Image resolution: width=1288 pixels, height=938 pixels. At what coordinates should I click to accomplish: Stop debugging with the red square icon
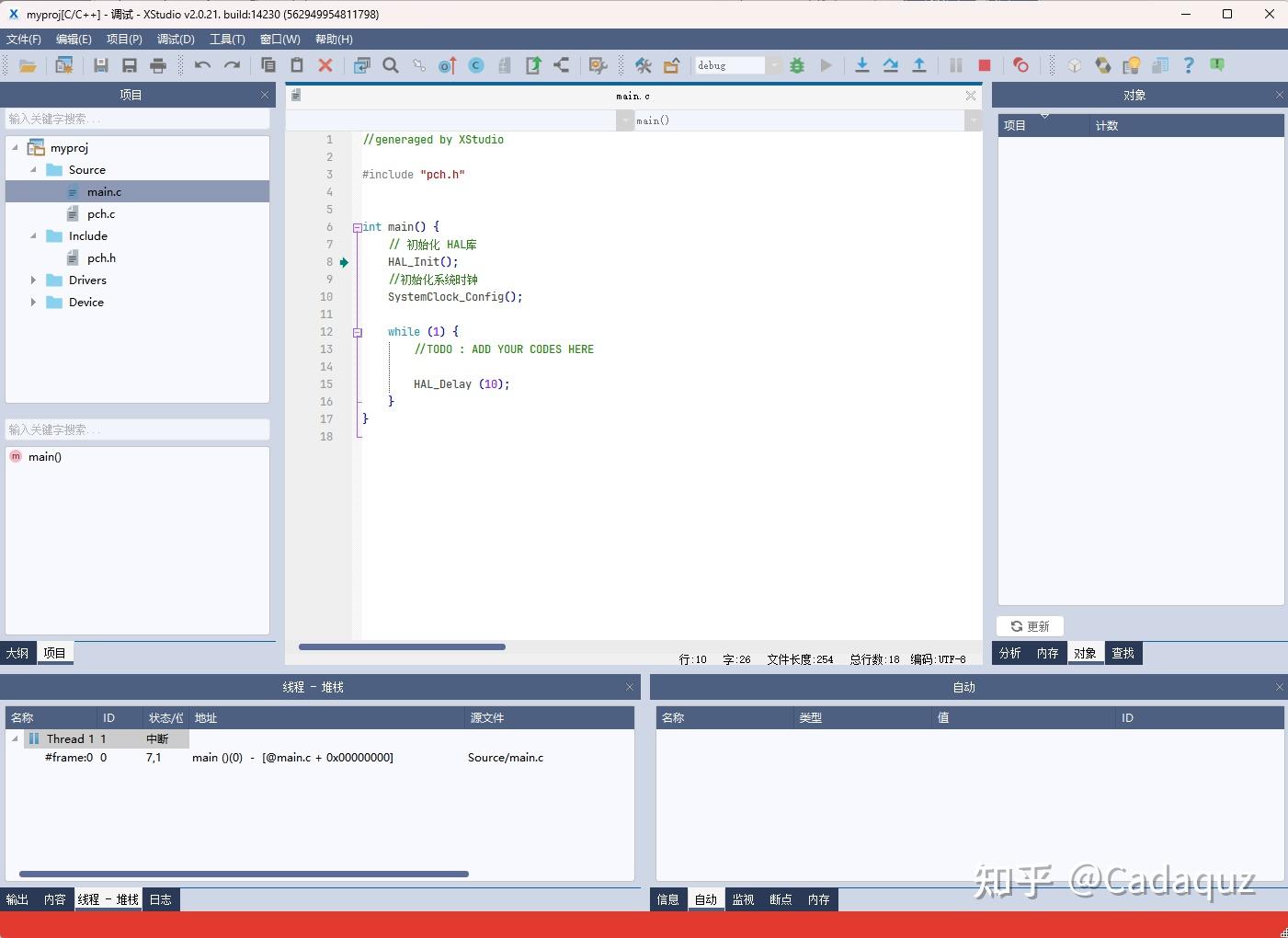point(985,65)
